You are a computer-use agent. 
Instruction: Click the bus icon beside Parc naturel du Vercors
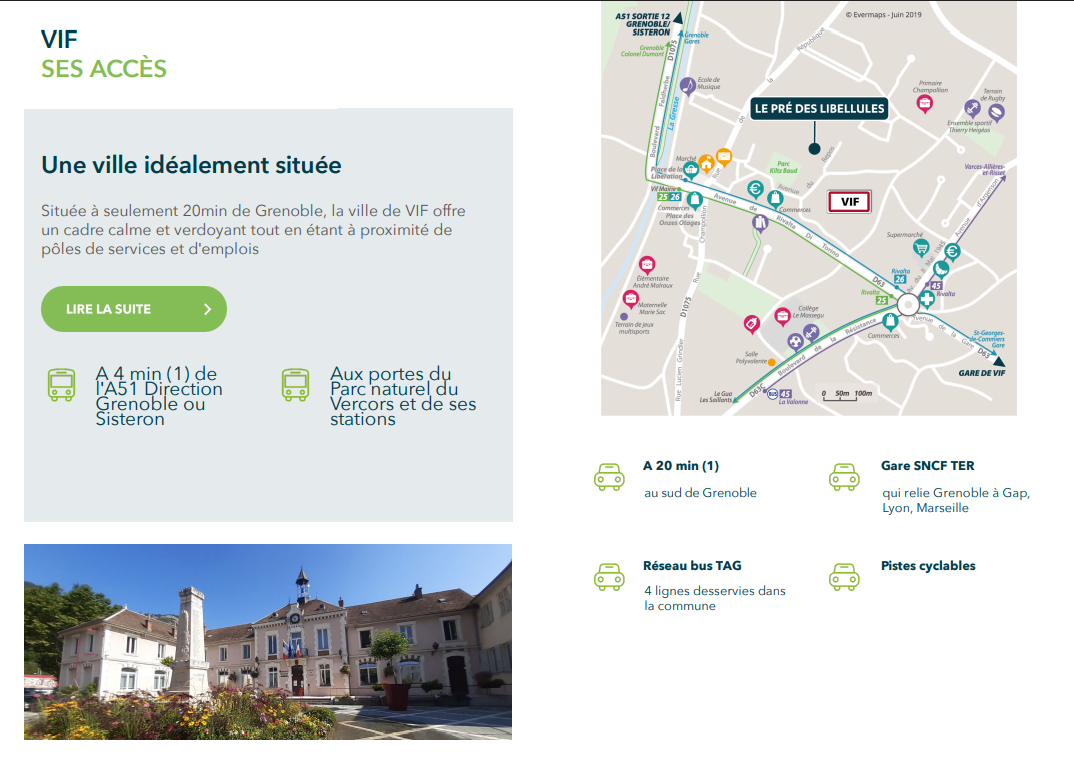coord(295,384)
